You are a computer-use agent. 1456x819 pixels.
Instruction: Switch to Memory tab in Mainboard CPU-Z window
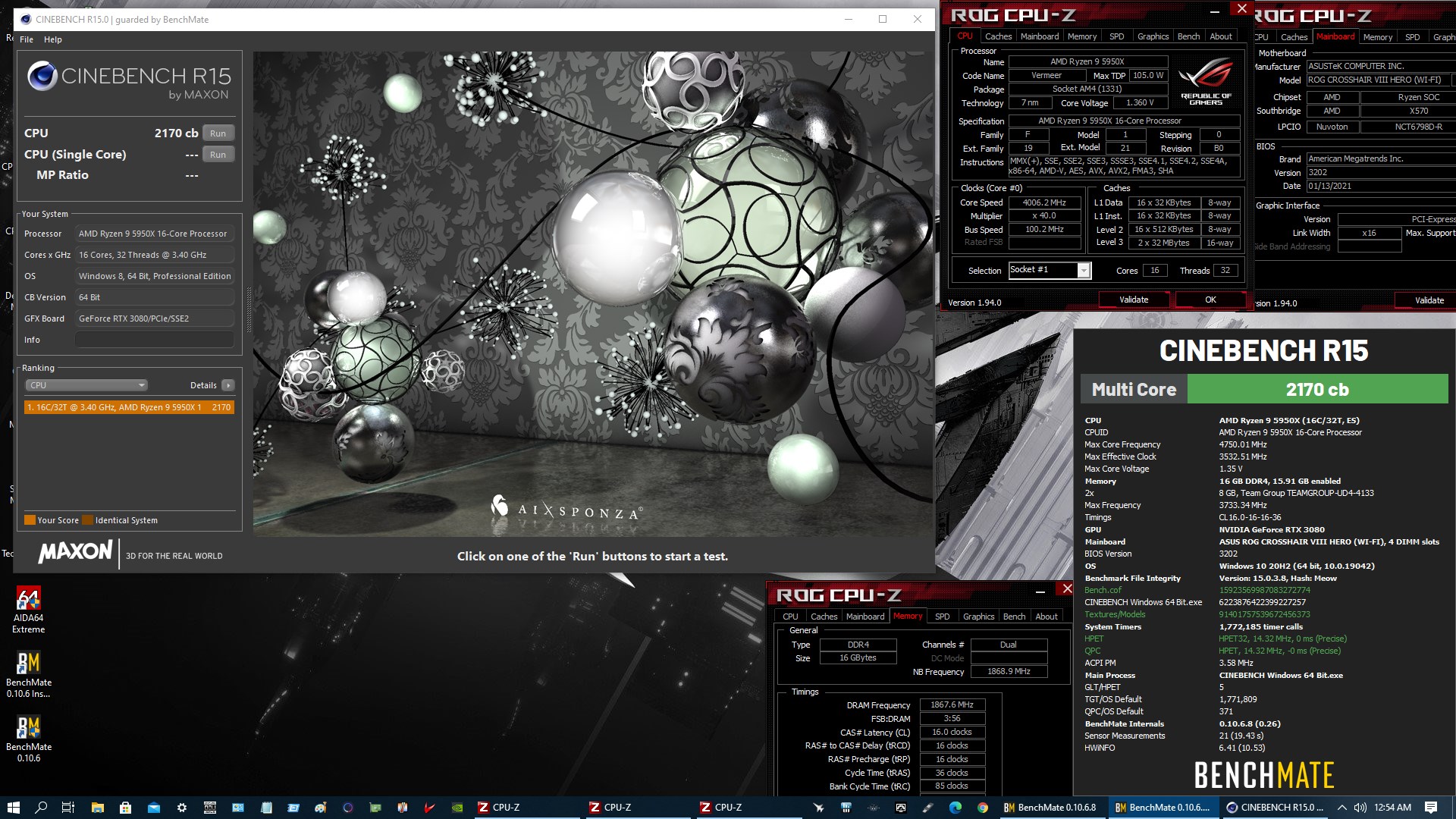pos(1377,37)
